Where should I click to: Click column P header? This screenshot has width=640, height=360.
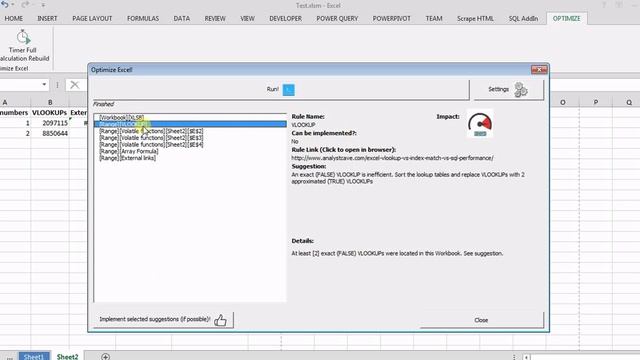[x=596, y=102]
